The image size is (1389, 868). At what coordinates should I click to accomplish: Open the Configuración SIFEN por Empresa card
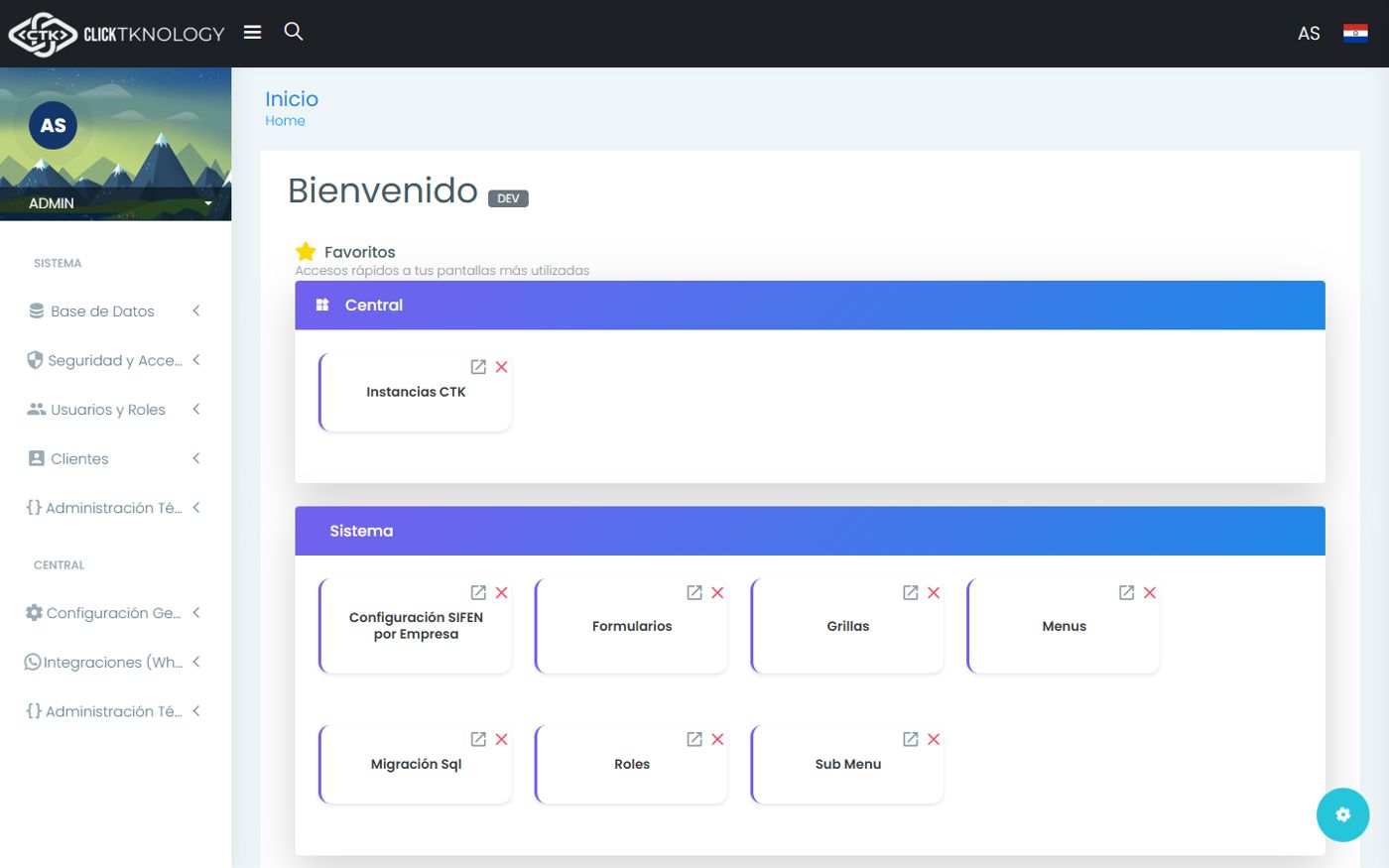coord(416,626)
